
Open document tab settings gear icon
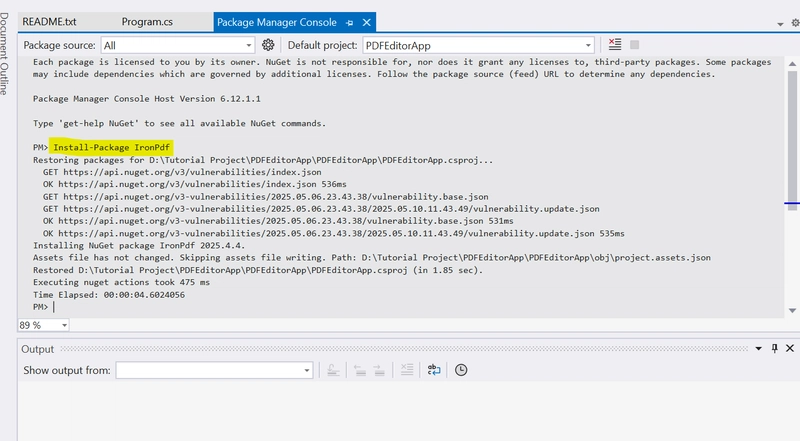point(795,22)
